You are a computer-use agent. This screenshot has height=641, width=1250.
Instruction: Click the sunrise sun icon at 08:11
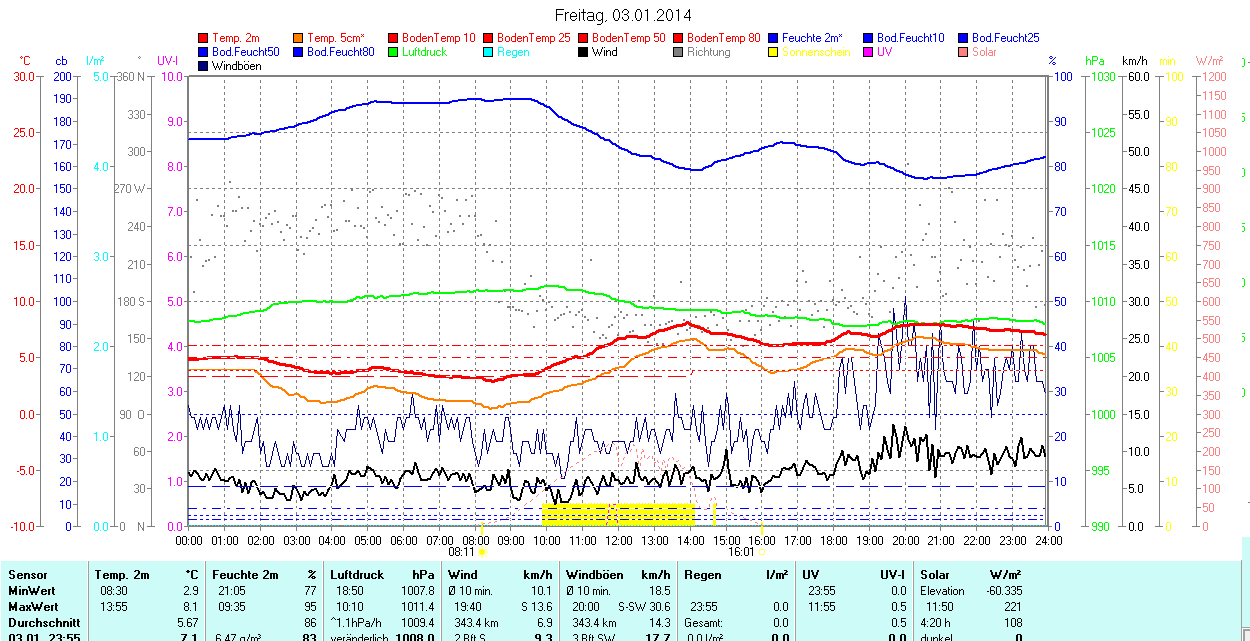(x=482, y=551)
